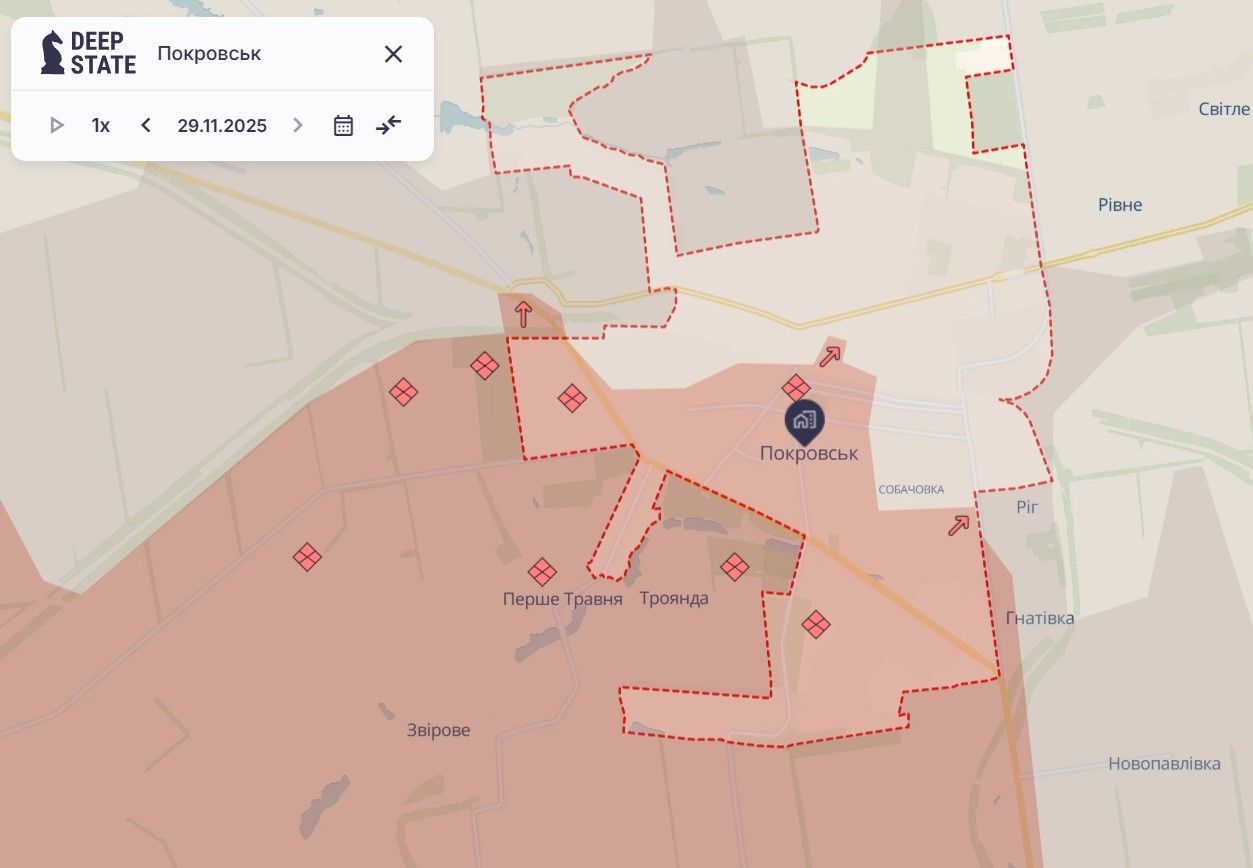The image size is (1253, 868).
Task: Click the next date arrow
Action: coord(297,126)
